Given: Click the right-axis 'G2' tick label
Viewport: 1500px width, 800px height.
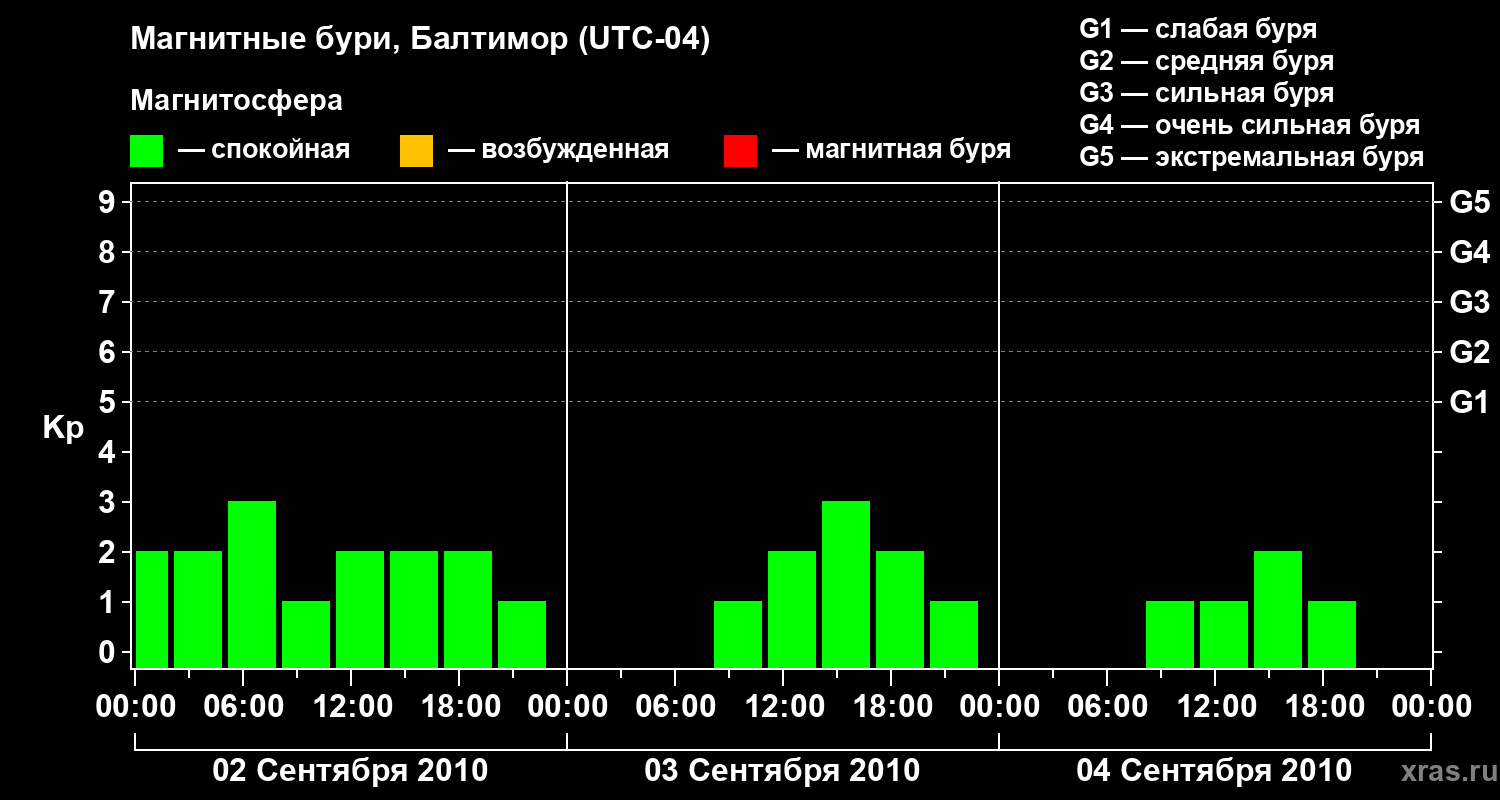Looking at the screenshot, I should click(1470, 352).
